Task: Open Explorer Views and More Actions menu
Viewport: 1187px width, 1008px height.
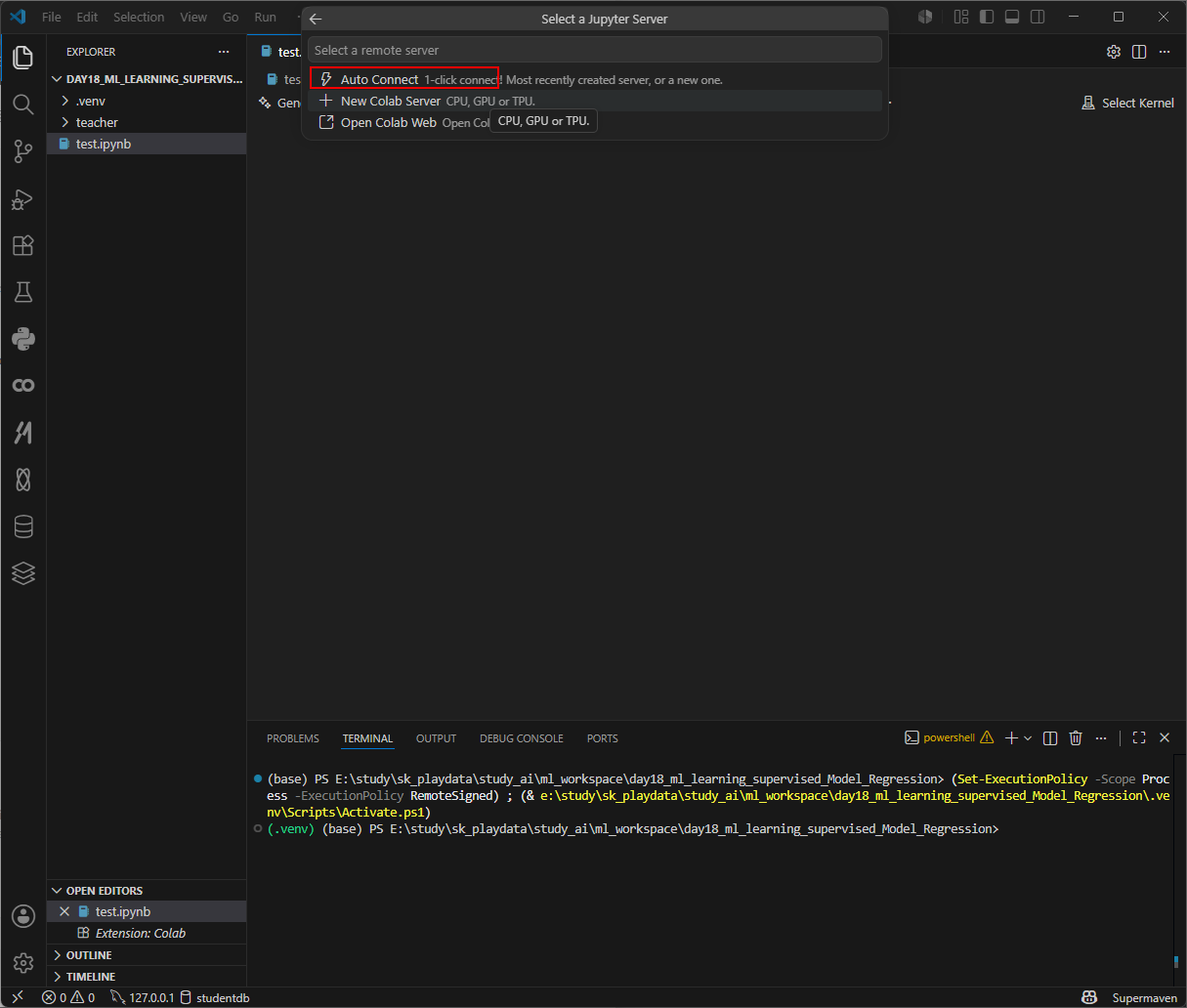Action: click(x=224, y=52)
